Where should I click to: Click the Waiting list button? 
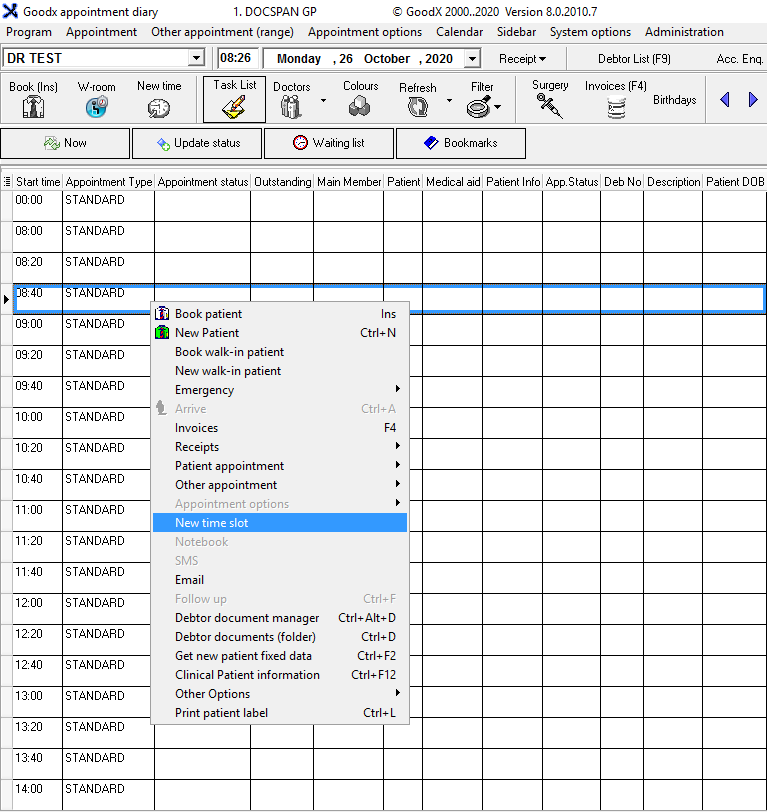tap(329, 143)
